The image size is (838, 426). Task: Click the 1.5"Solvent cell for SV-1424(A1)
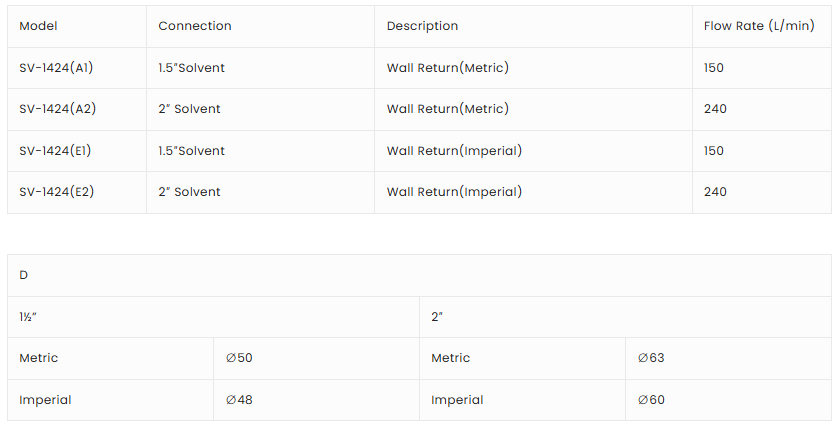click(192, 68)
